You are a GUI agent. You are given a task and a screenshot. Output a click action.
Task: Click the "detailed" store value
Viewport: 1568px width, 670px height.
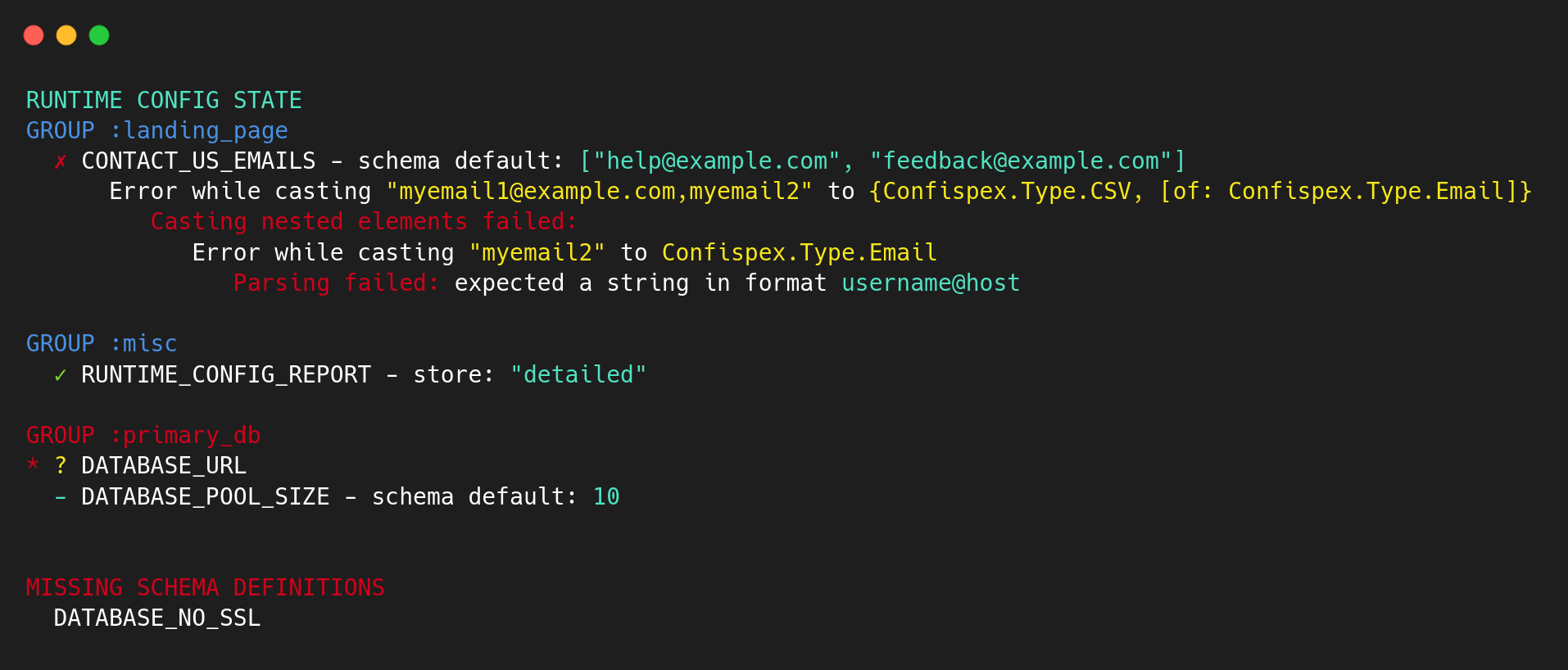click(578, 374)
